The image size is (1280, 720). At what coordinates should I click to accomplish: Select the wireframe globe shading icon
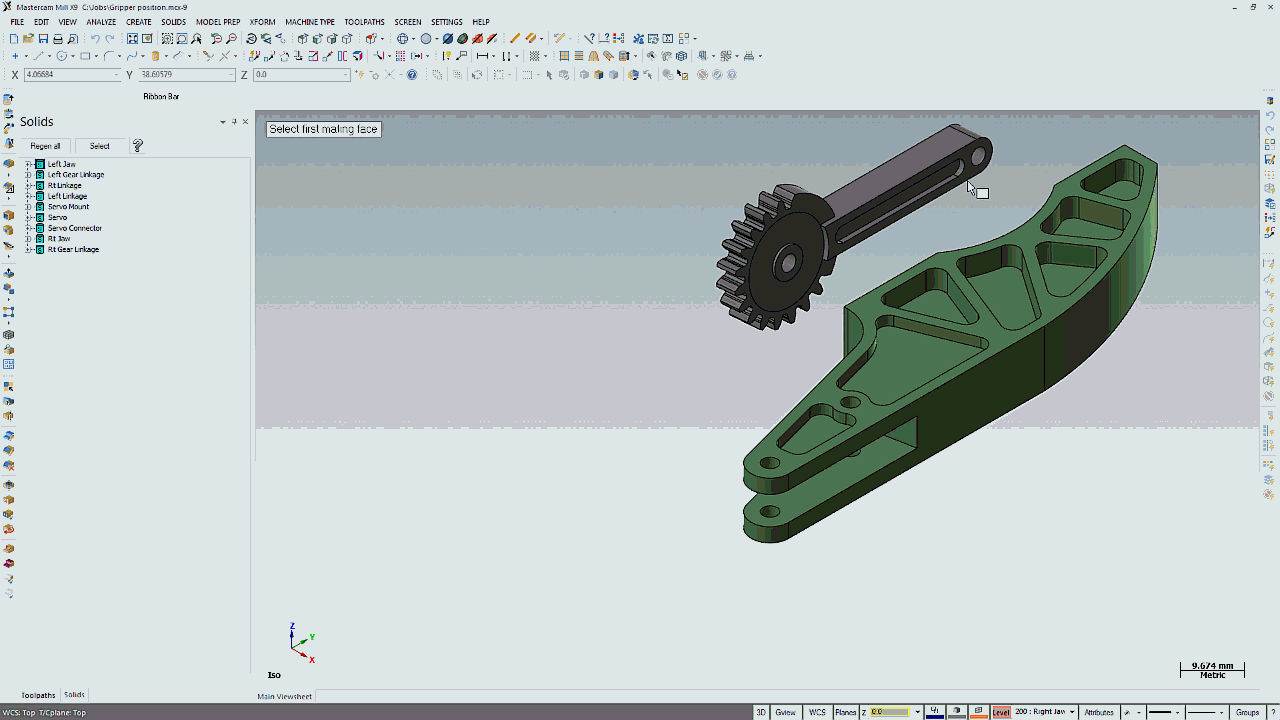402,39
